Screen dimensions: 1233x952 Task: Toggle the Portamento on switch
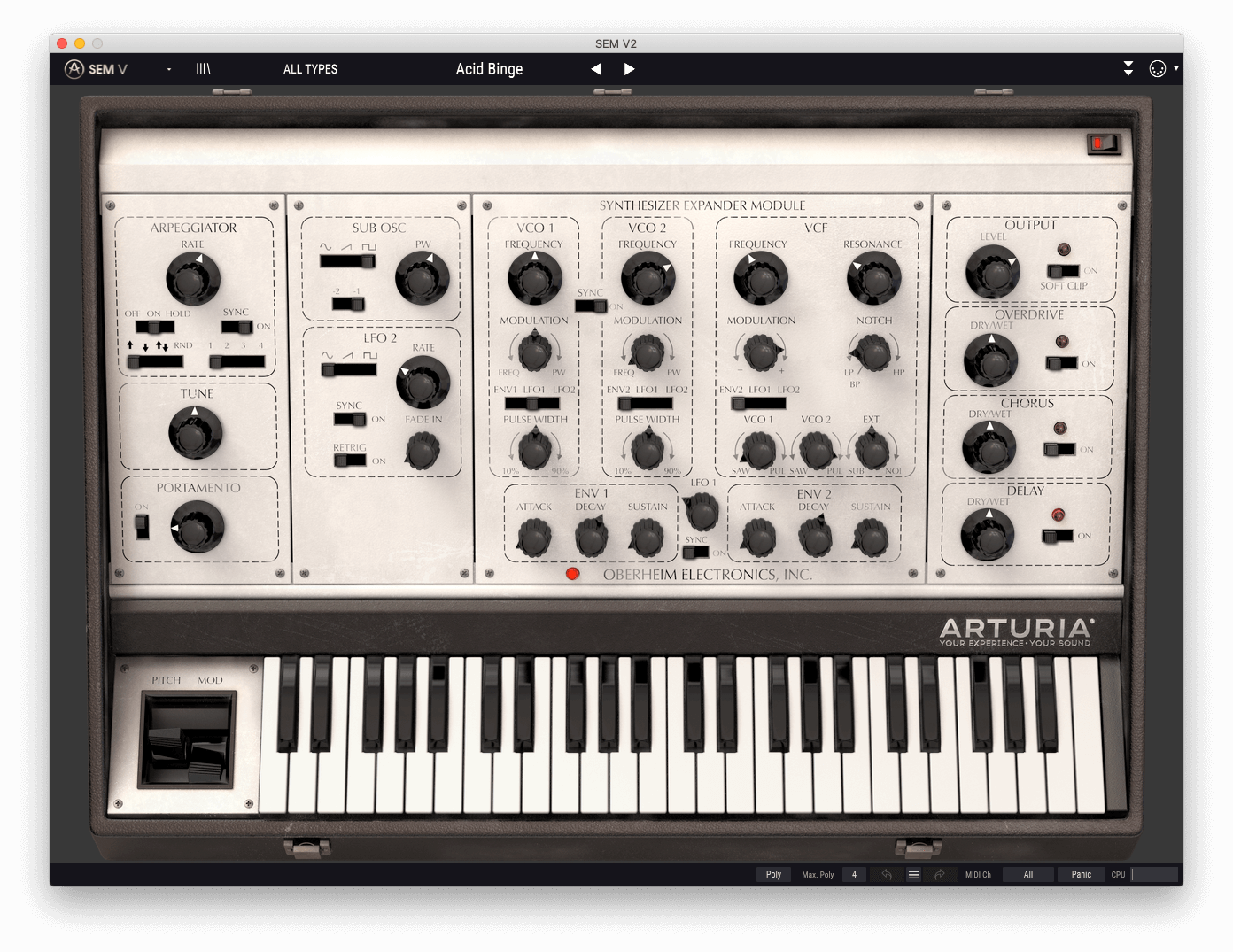[142, 526]
